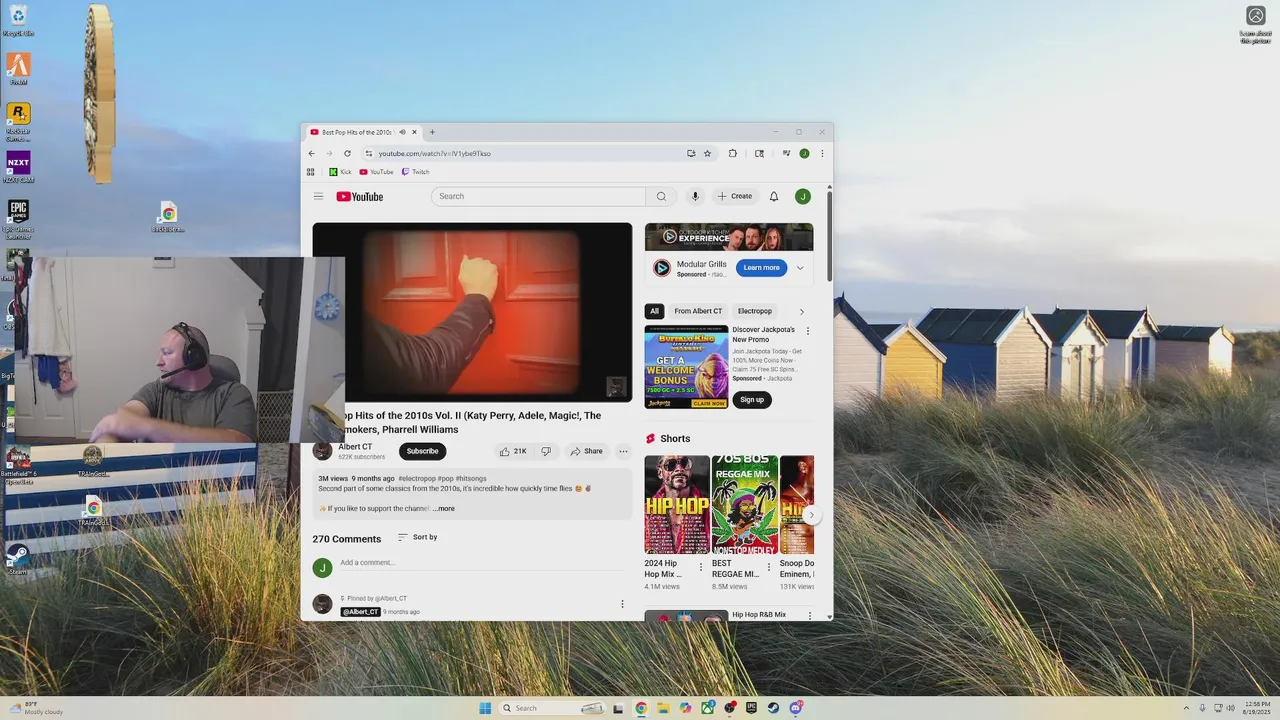Image resolution: width=1280 pixels, height=720 pixels.
Task: Go back in the browser
Action: pos(311,153)
